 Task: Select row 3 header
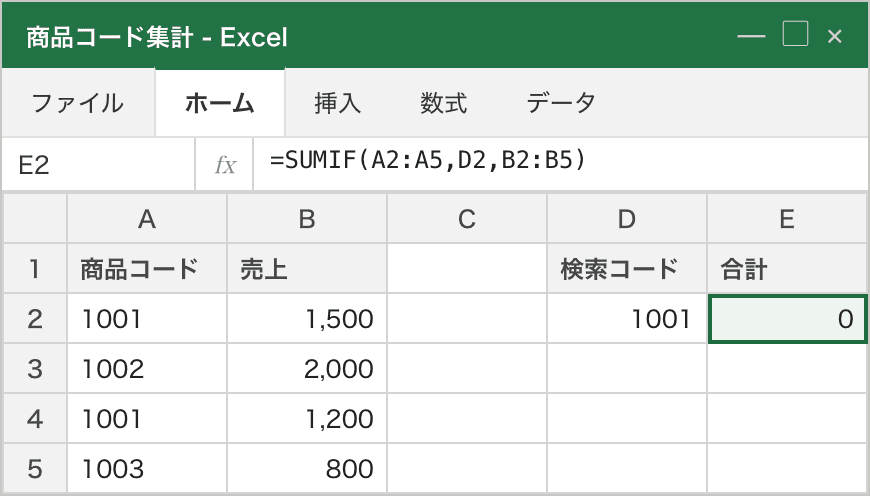tap(35, 368)
